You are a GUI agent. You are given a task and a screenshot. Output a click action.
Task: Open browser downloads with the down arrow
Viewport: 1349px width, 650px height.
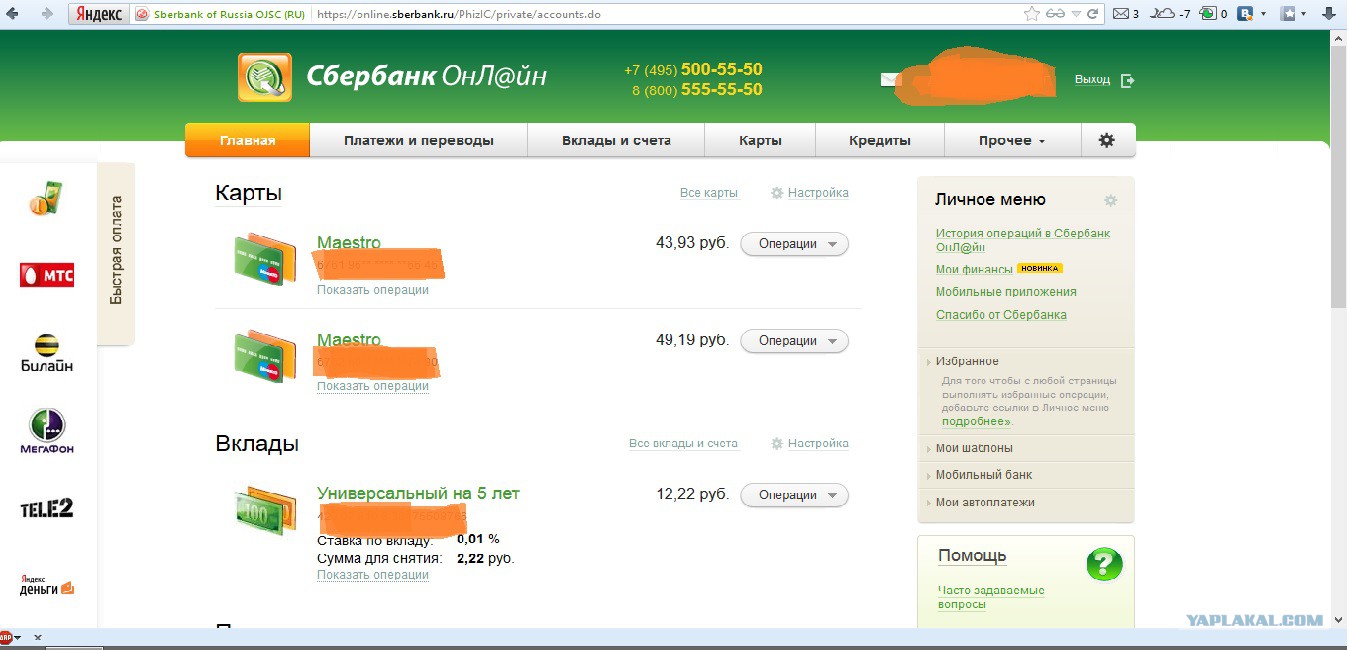pyautogui.click(x=1328, y=14)
